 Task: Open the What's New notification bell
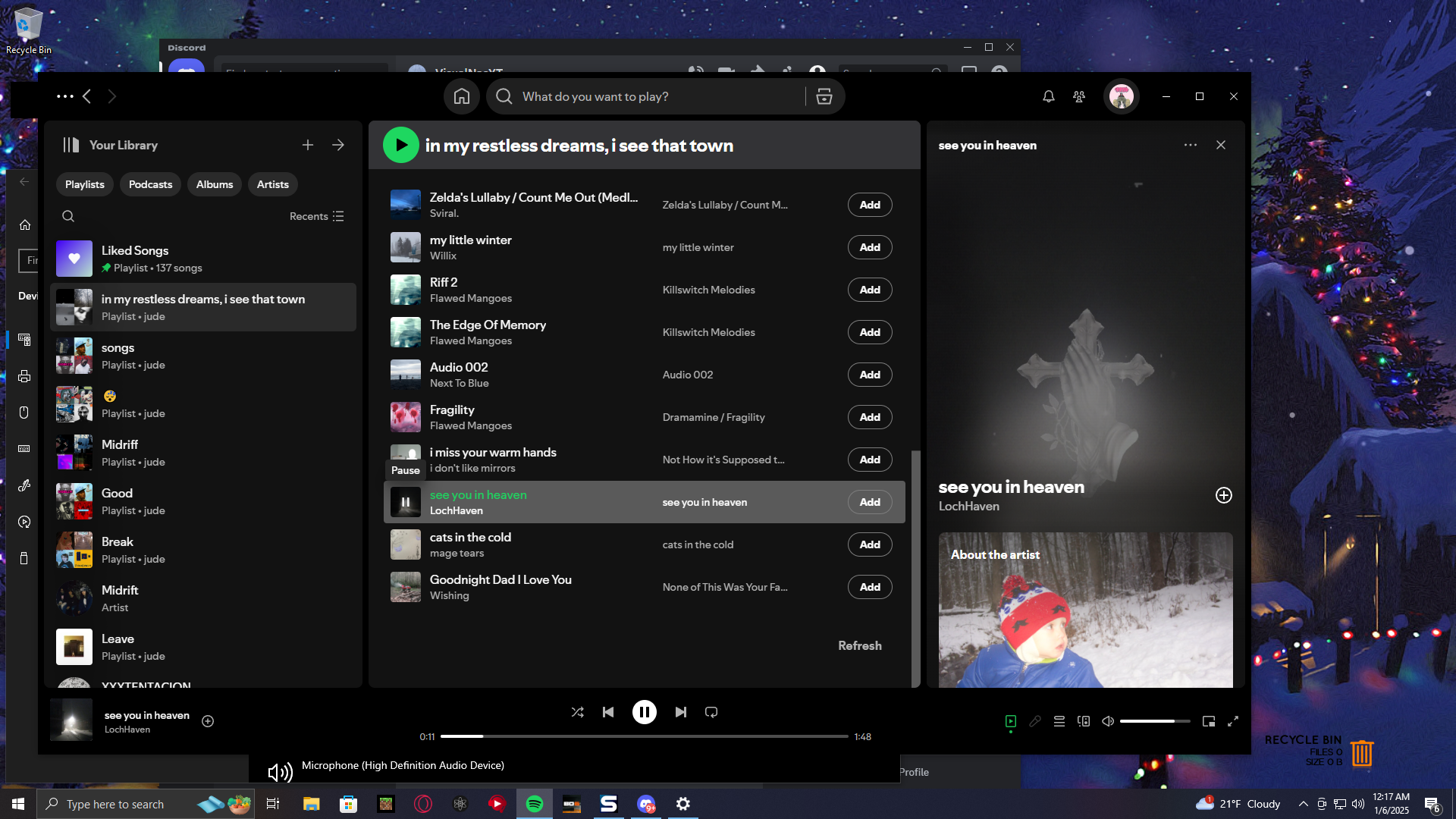pos(1048,96)
